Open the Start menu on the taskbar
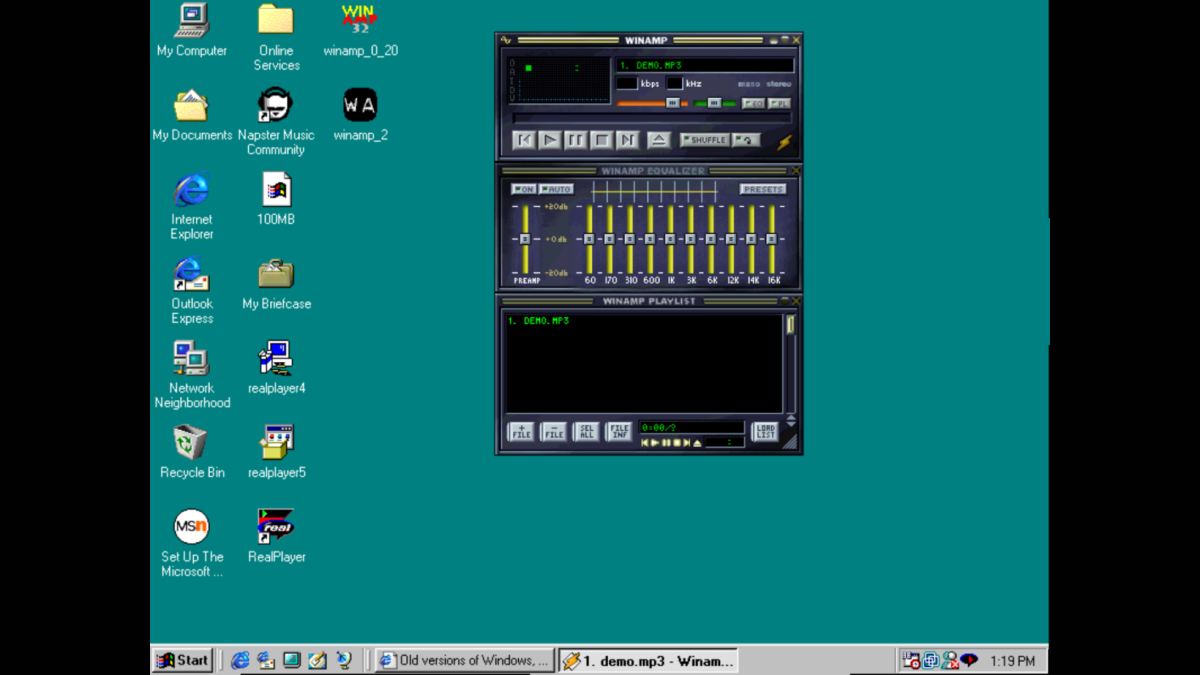 coord(180,660)
